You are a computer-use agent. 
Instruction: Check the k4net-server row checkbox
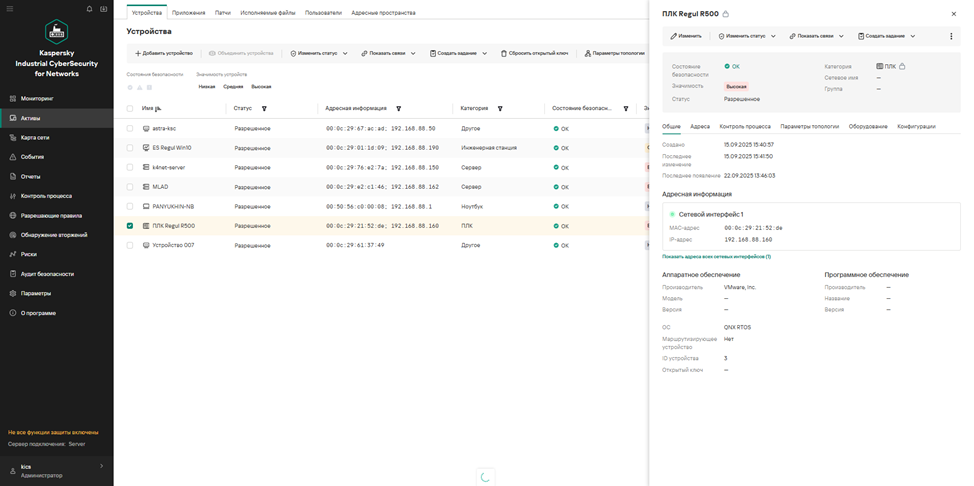click(130, 167)
